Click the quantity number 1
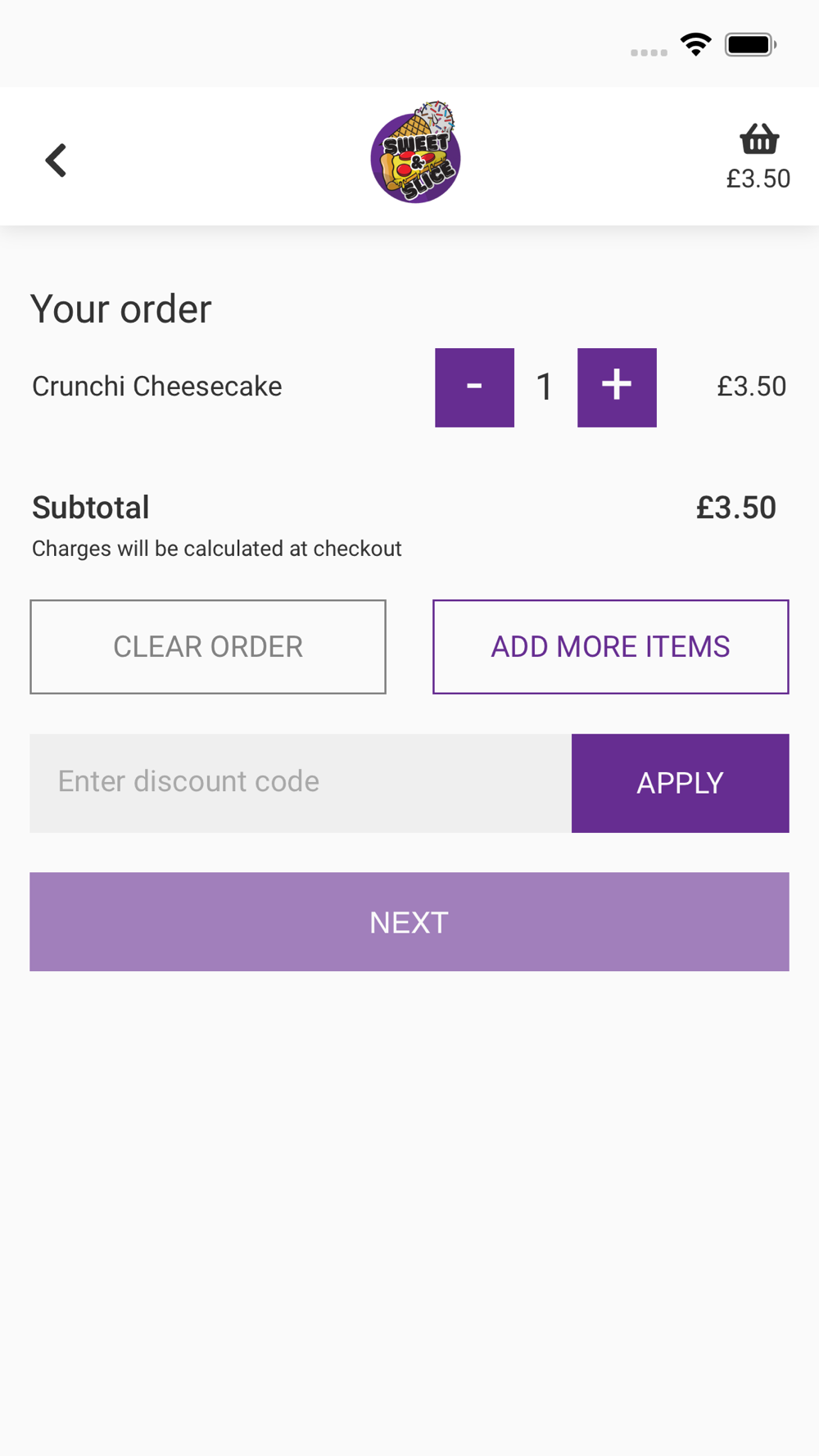 point(545,387)
